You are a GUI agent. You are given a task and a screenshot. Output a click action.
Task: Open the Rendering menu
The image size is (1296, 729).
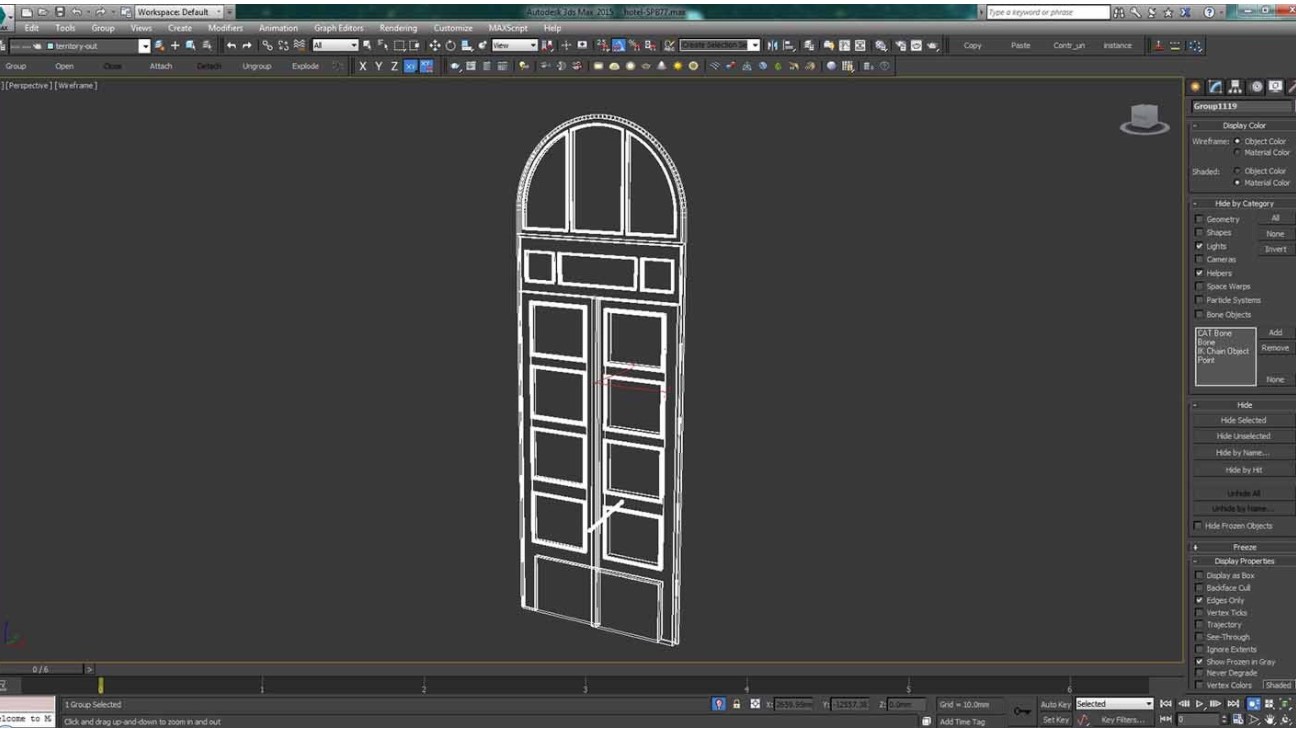point(397,28)
